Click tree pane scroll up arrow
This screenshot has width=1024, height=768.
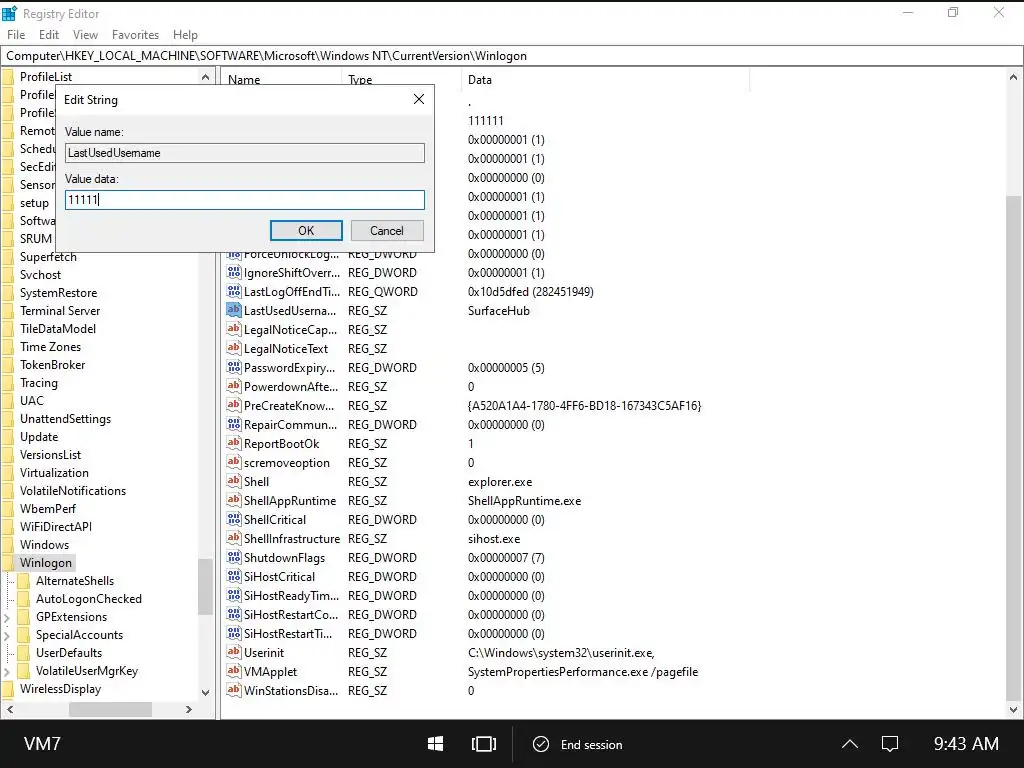205,77
